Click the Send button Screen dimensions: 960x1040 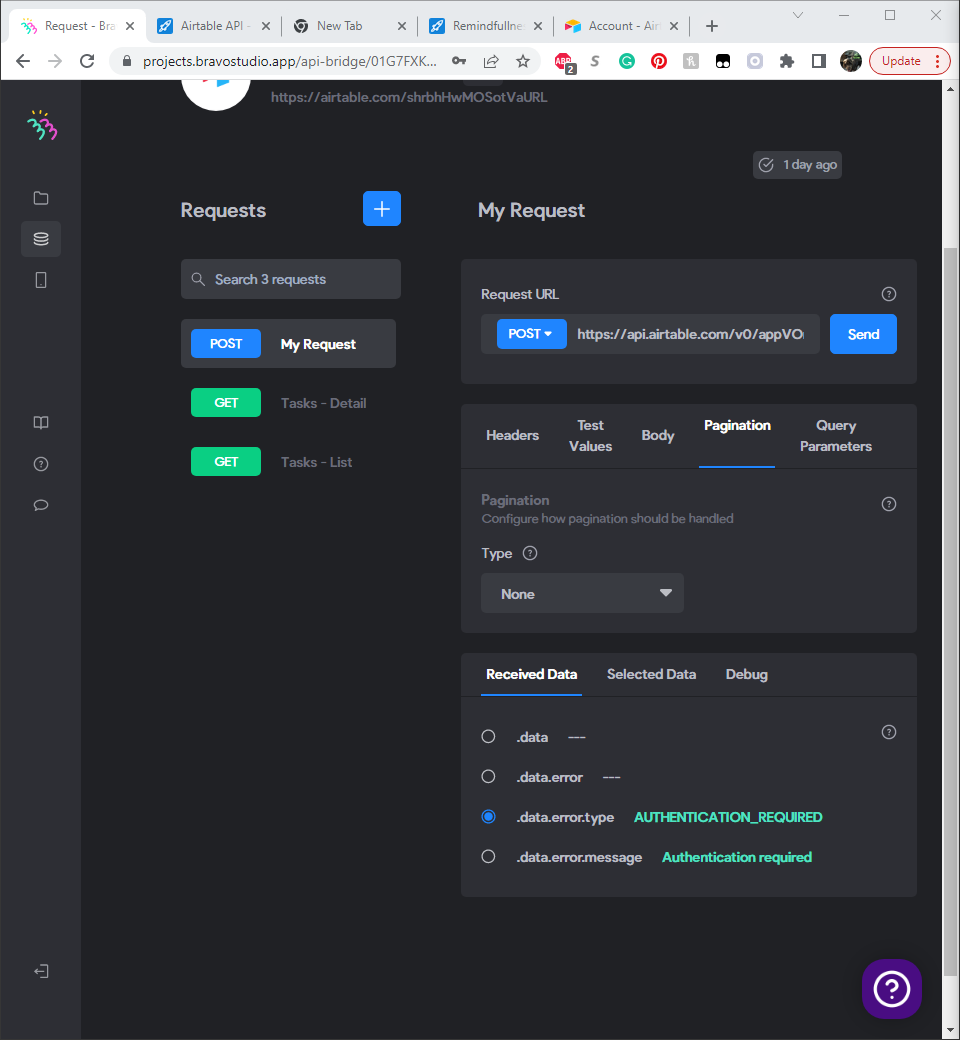tap(863, 334)
